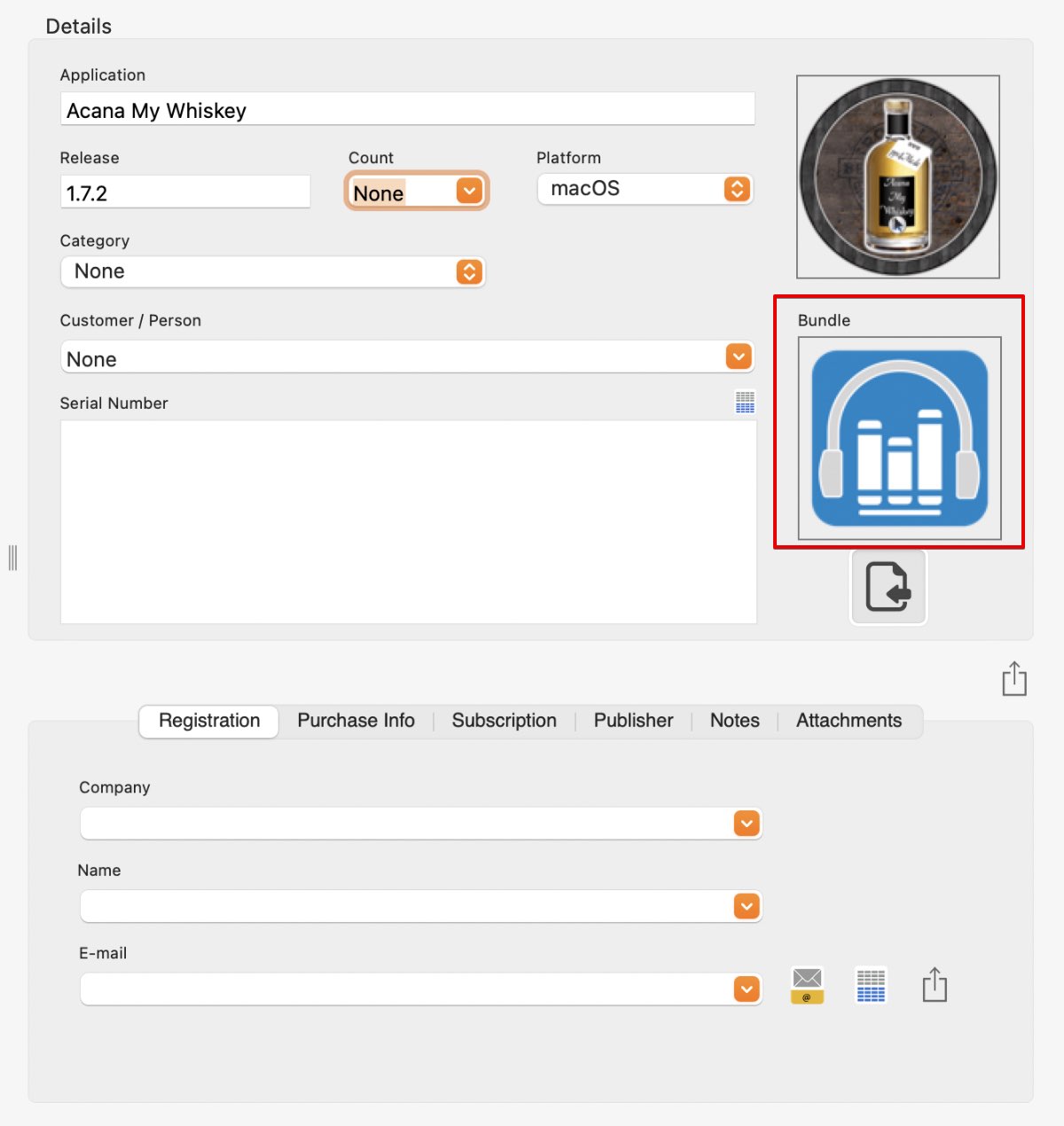The image size is (1064, 1126).
Task: Open the serial number grid icon
Action: (x=745, y=403)
